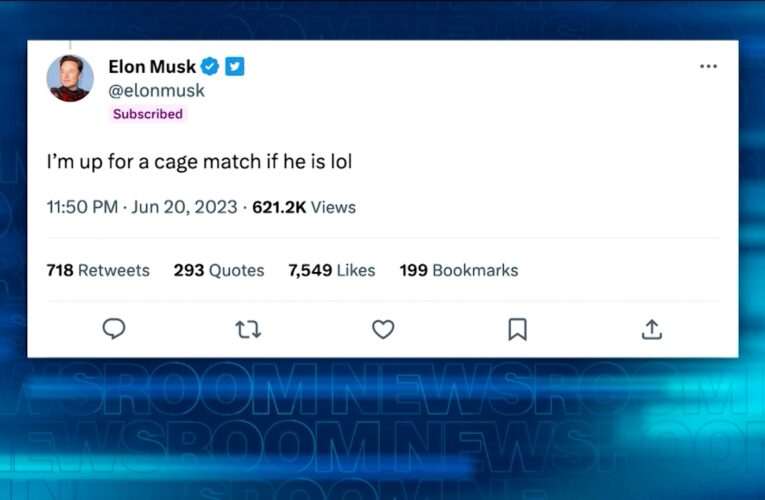Open the 718 Retweets list

point(98,270)
